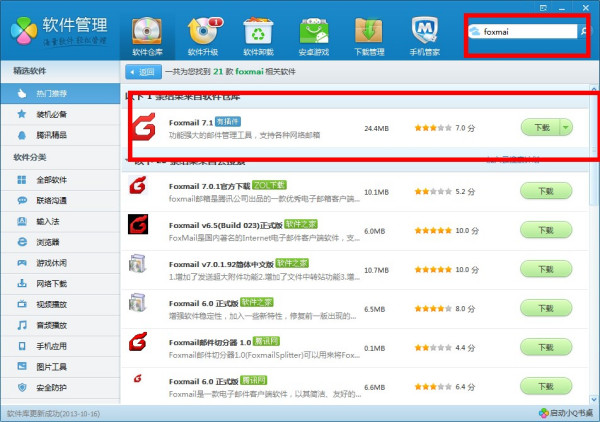Click the 7.0 分 rating of Foxmail 7.1
The image size is (600, 422).
coord(465,128)
